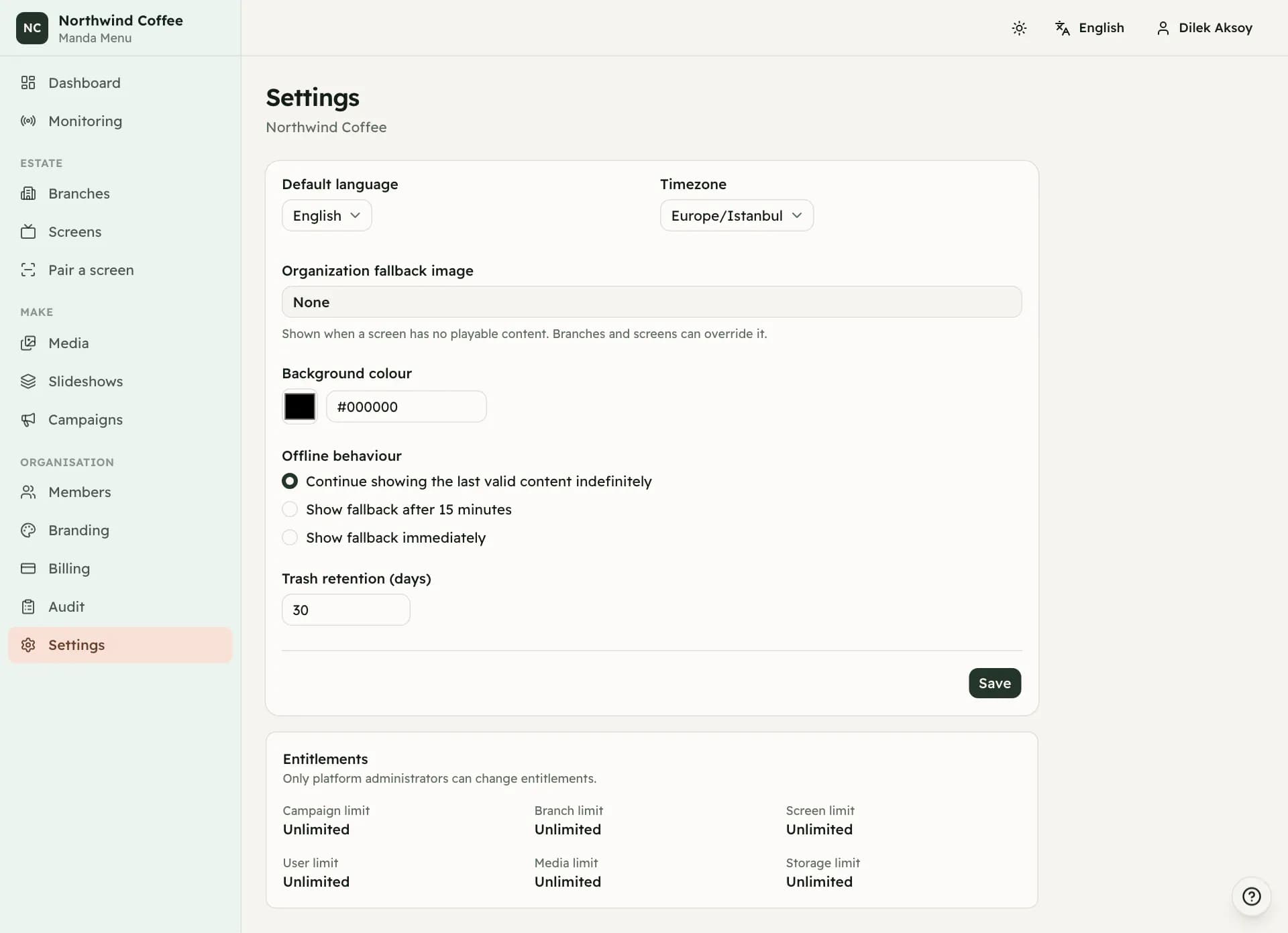Click the Trash retention days field
This screenshot has height=933, width=1288.
[x=345, y=610]
